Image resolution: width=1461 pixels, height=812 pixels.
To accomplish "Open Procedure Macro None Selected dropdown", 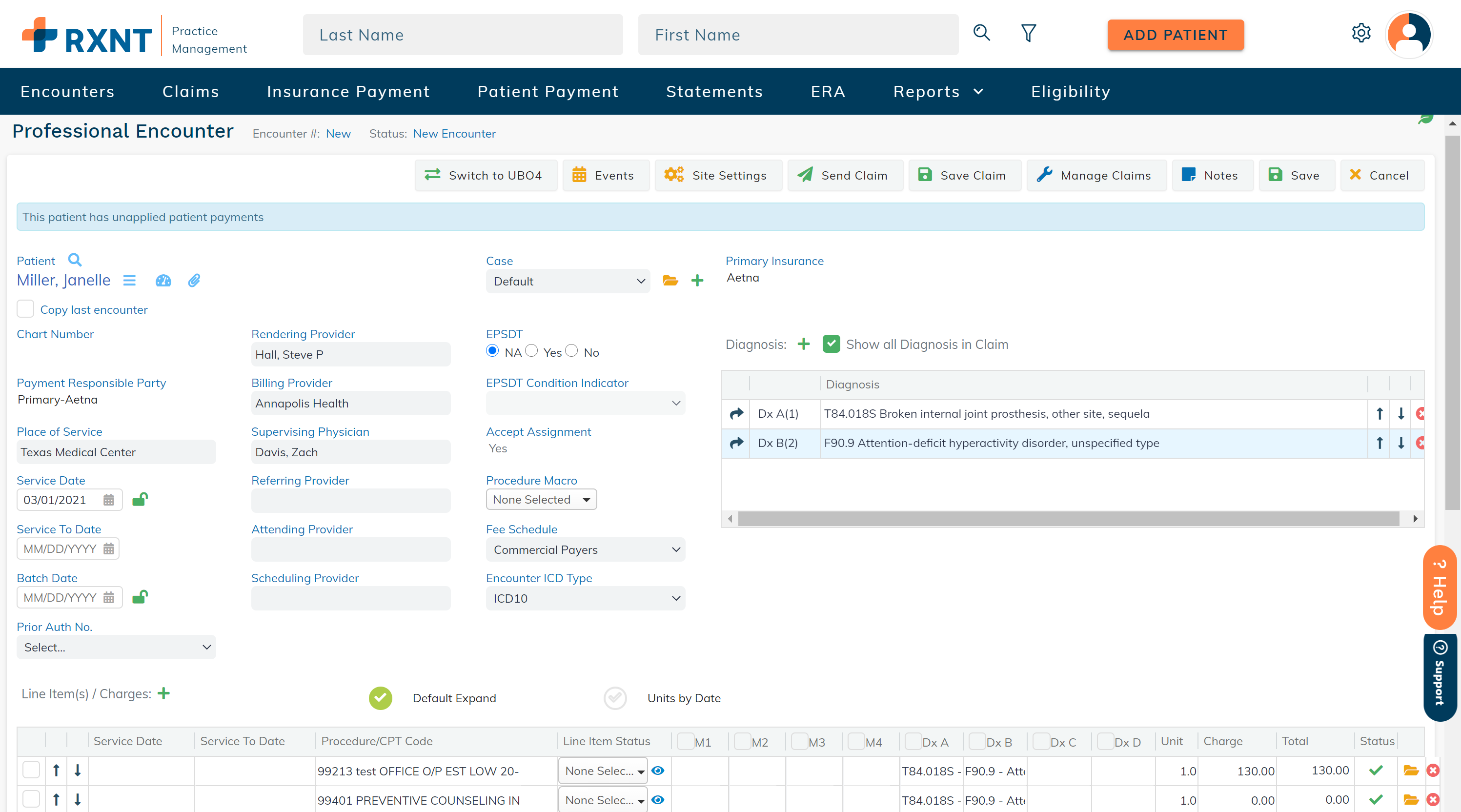I will point(541,500).
